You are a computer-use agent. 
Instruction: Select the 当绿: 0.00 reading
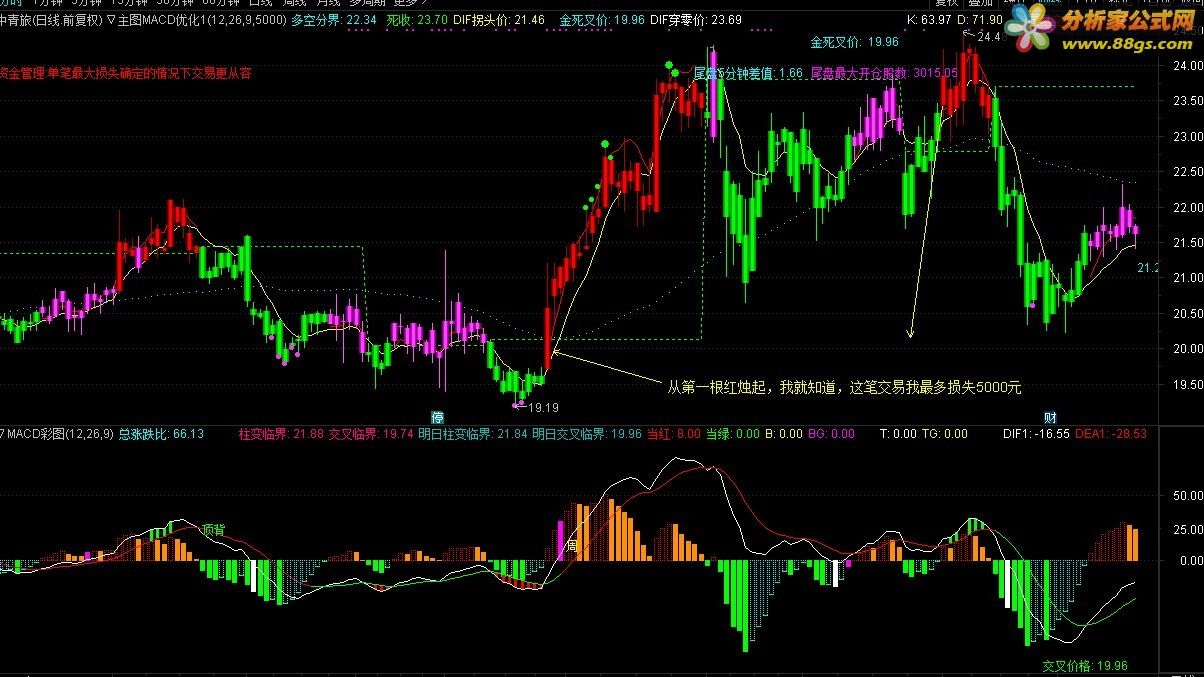732,434
